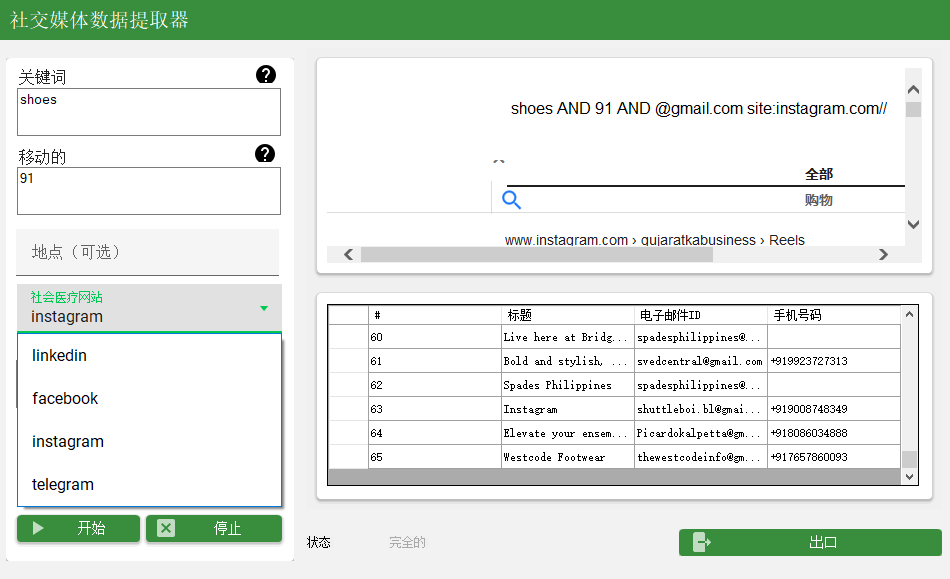Click the results table vertical scrollbar thumb
Image resolution: width=950 pixels, height=579 pixels.
point(909,459)
